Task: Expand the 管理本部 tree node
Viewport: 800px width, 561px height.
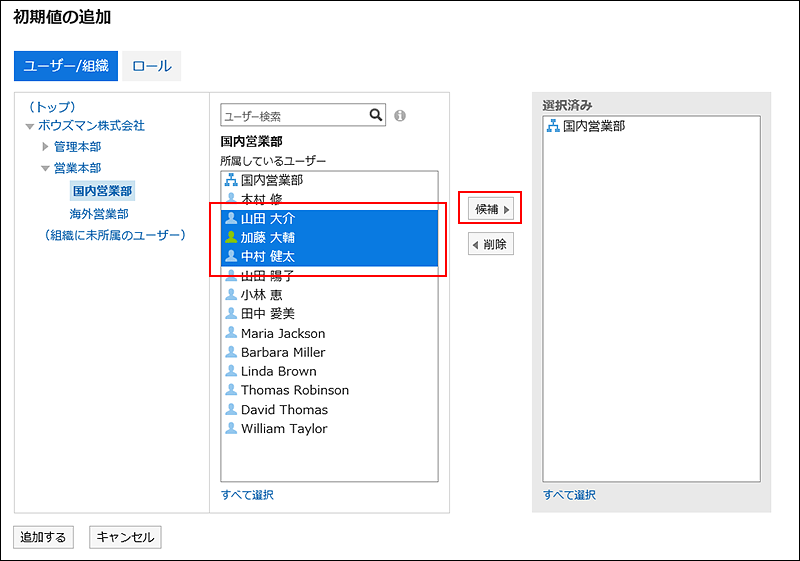Action: 45,147
